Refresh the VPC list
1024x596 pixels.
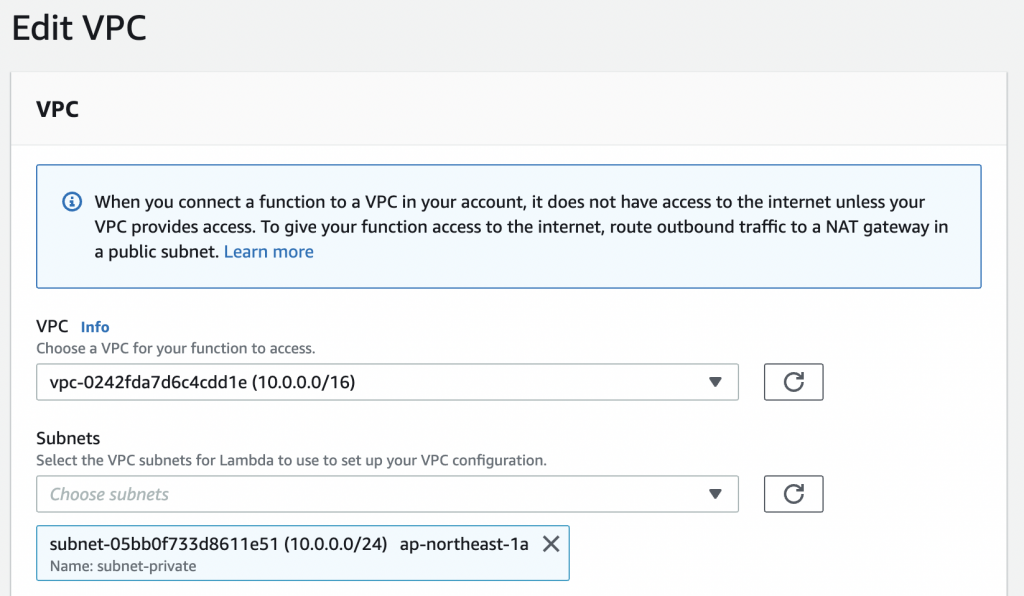pyautogui.click(x=793, y=382)
